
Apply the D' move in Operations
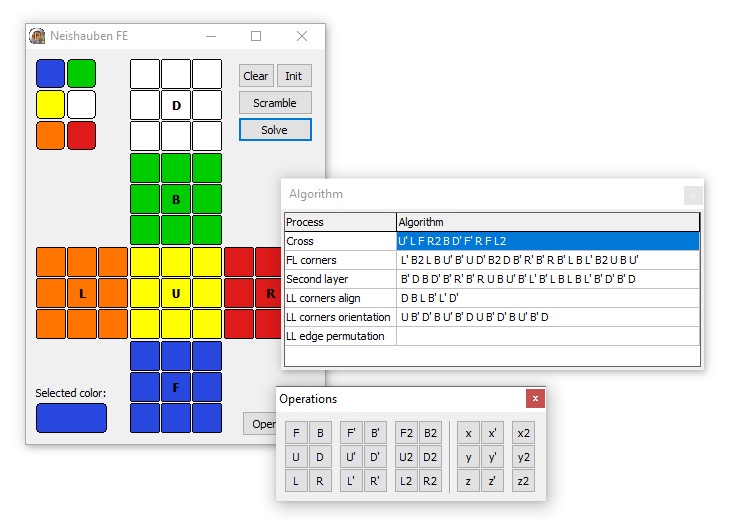coord(375,457)
